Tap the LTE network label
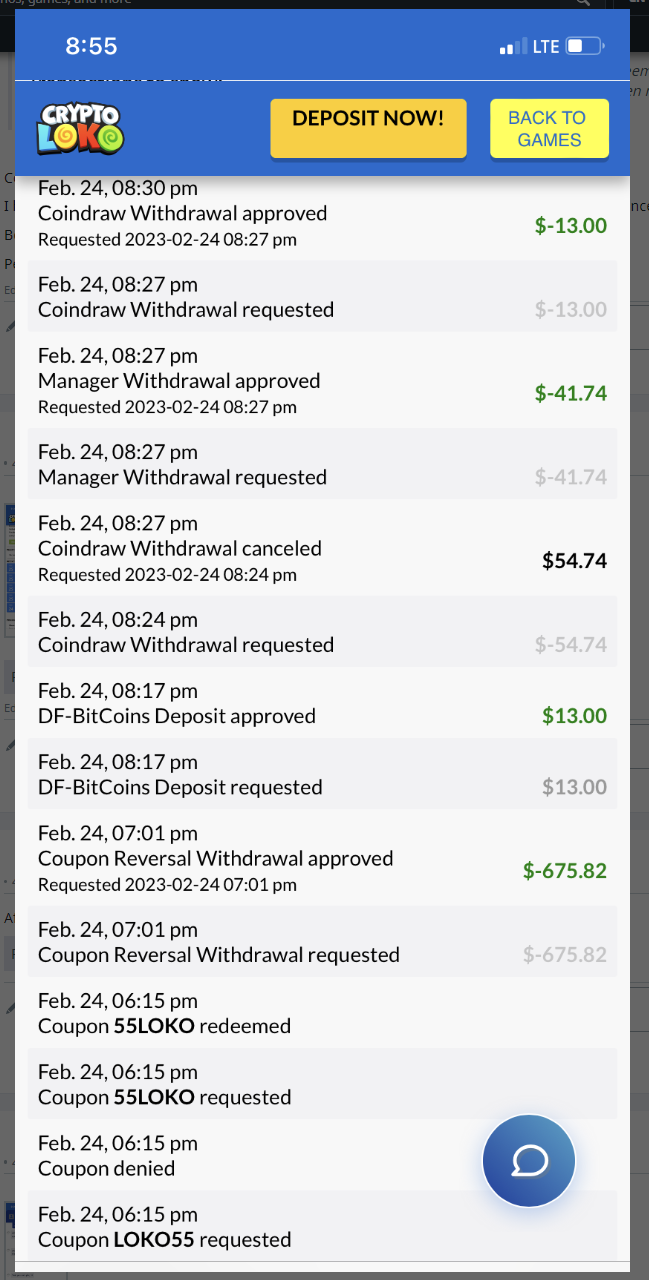The height and width of the screenshot is (1280, 649). tap(546, 47)
